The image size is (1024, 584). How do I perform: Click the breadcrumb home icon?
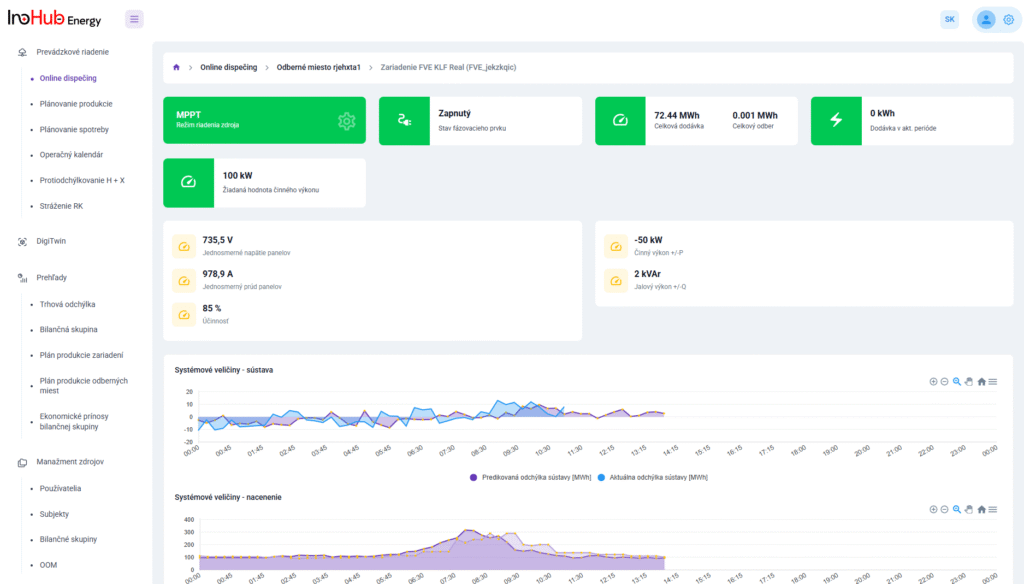click(177, 67)
